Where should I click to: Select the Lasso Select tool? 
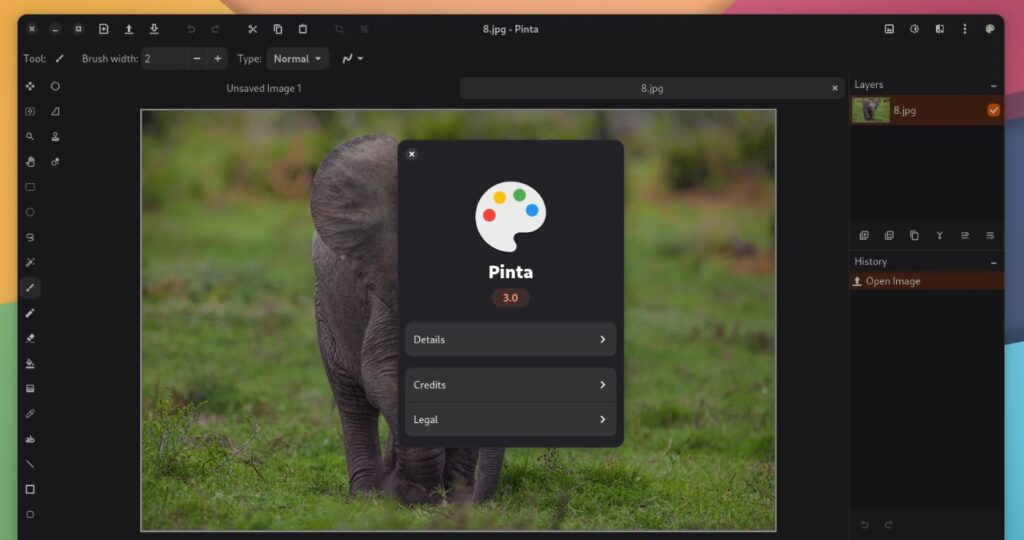point(30,238)
